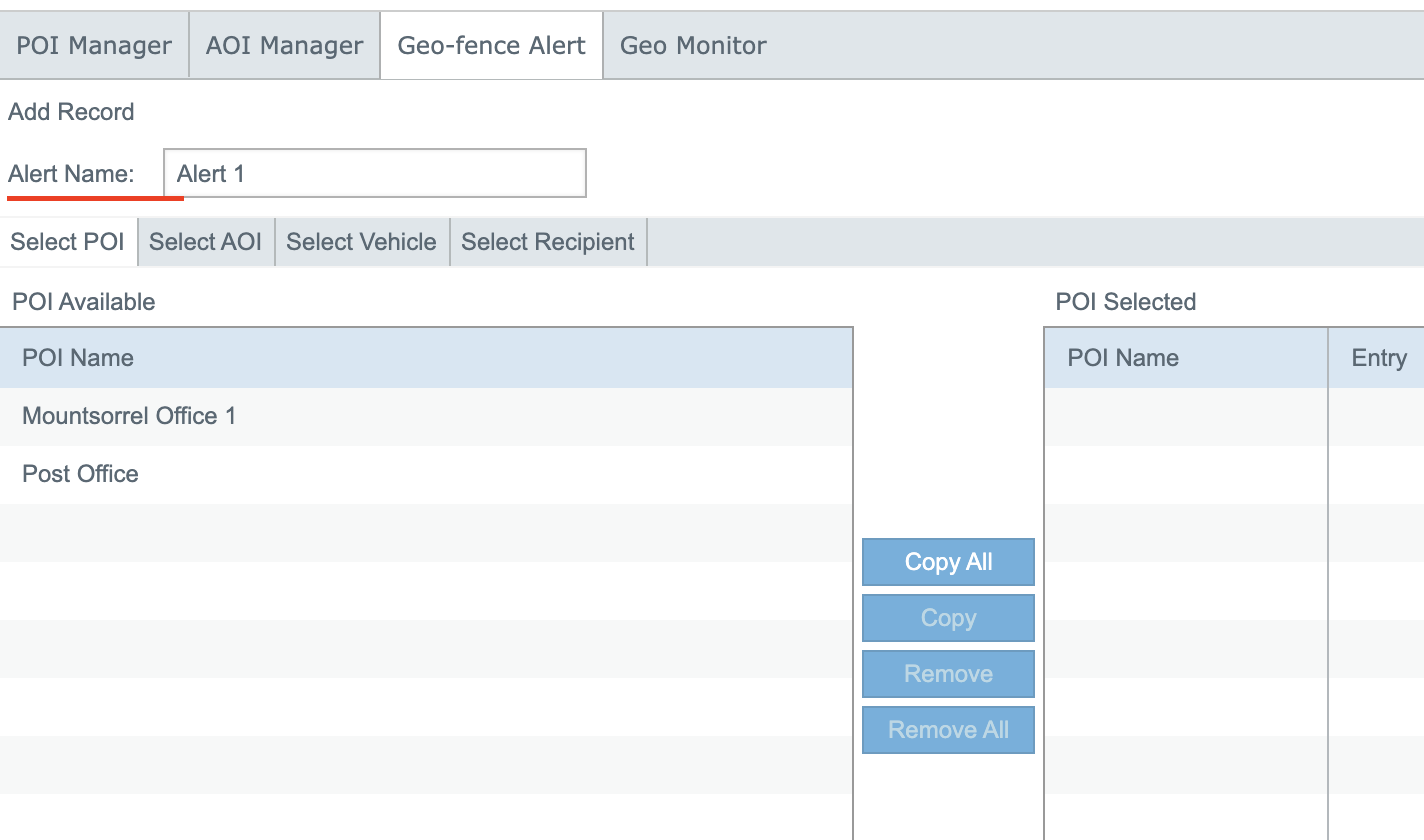Go to the Geo Monitor tab
This screenshot has width=1424, height=840.
[x=693, y=46]
